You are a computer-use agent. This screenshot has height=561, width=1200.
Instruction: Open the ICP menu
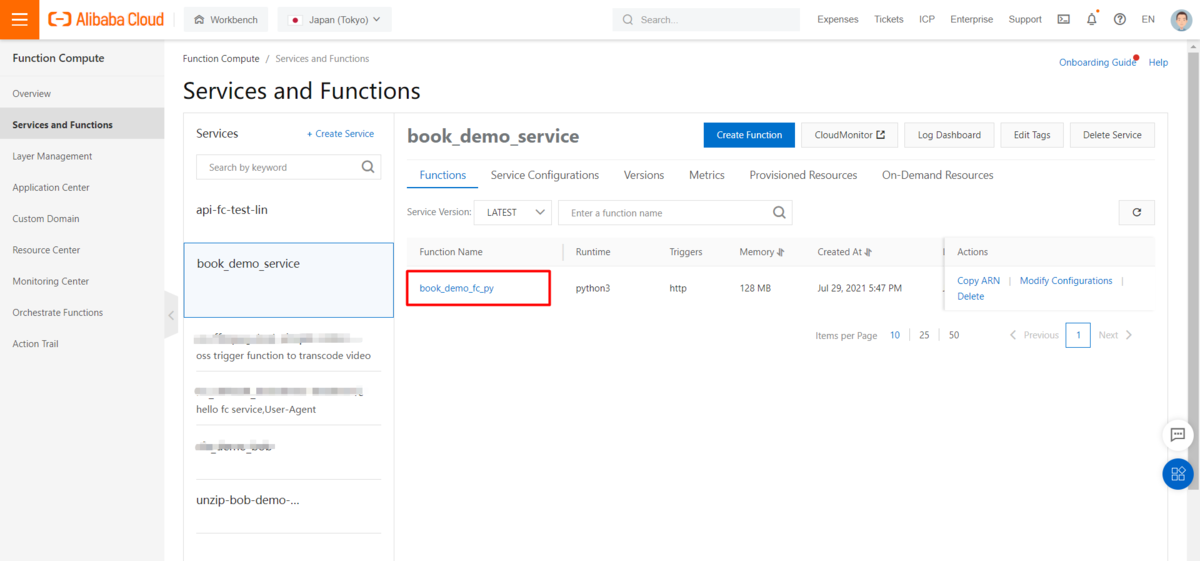927,19
